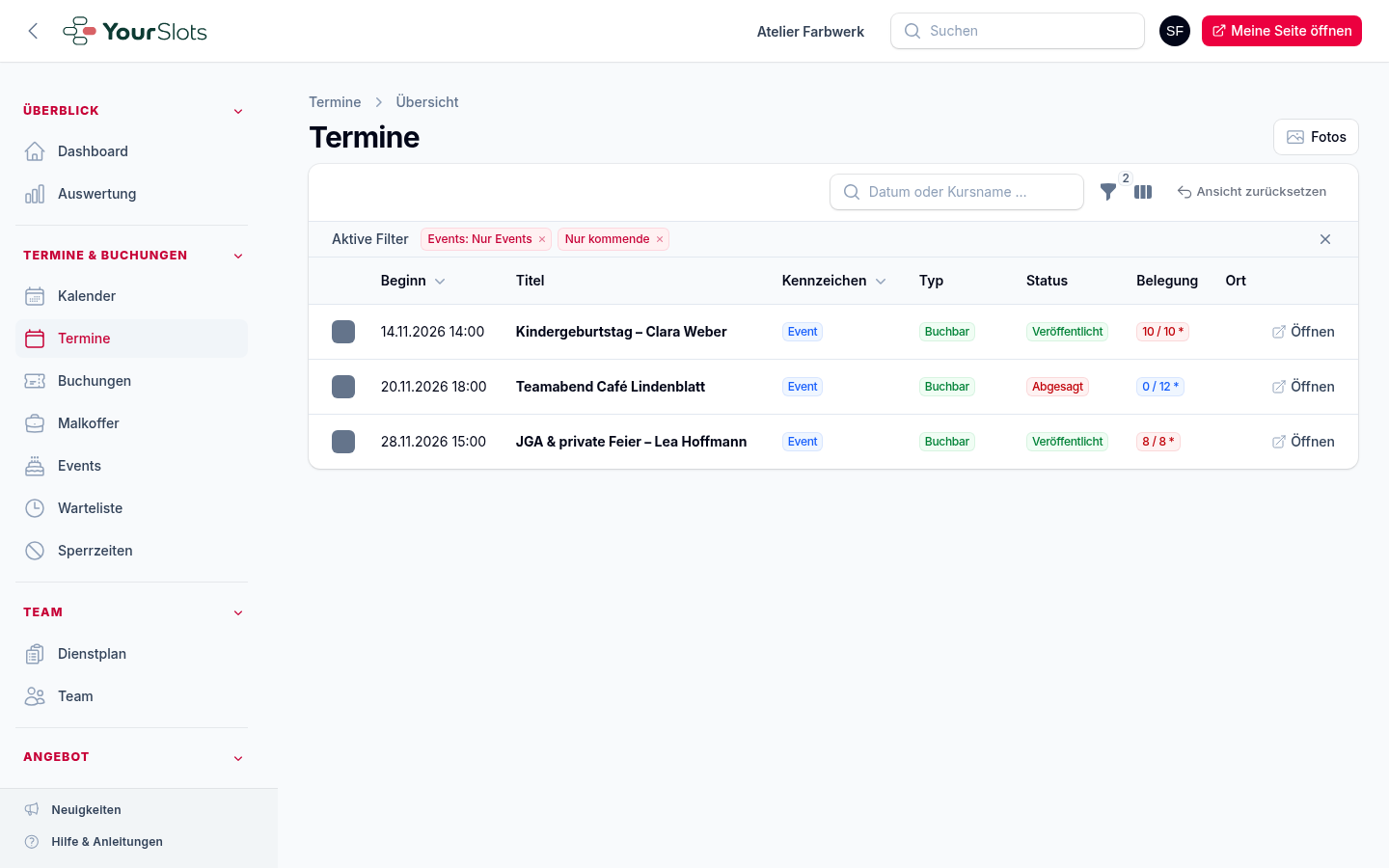This screenshot has height=868, width=1389.
Task: Open Teamabend Café Lindenblatt via Öffnen
Action: pos(1303,387)
